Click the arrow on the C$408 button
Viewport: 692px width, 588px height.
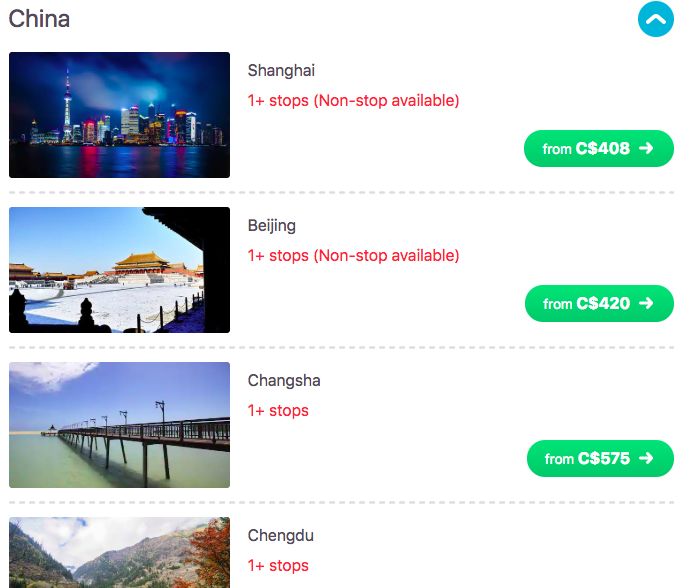tap(646, 149)
